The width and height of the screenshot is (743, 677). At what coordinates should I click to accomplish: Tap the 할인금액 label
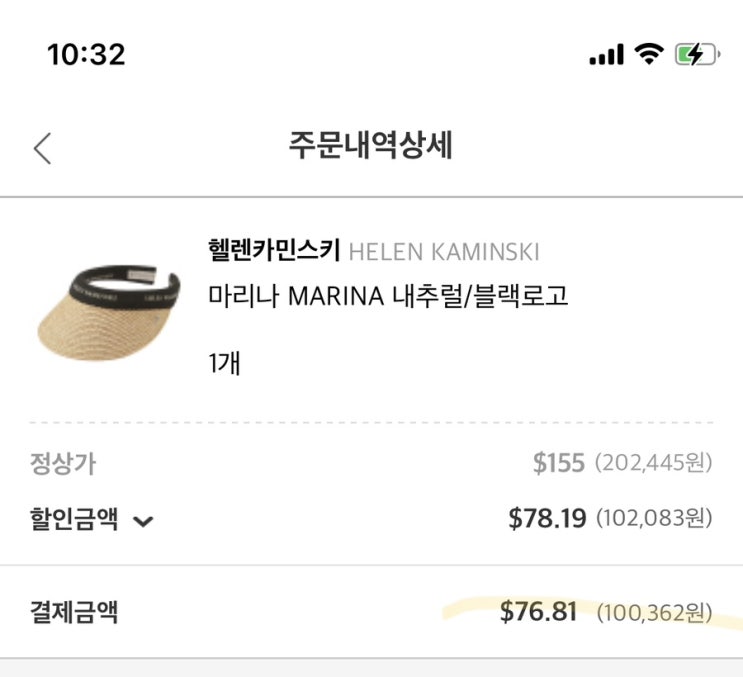pyautogui.click(x=74, y=519)
